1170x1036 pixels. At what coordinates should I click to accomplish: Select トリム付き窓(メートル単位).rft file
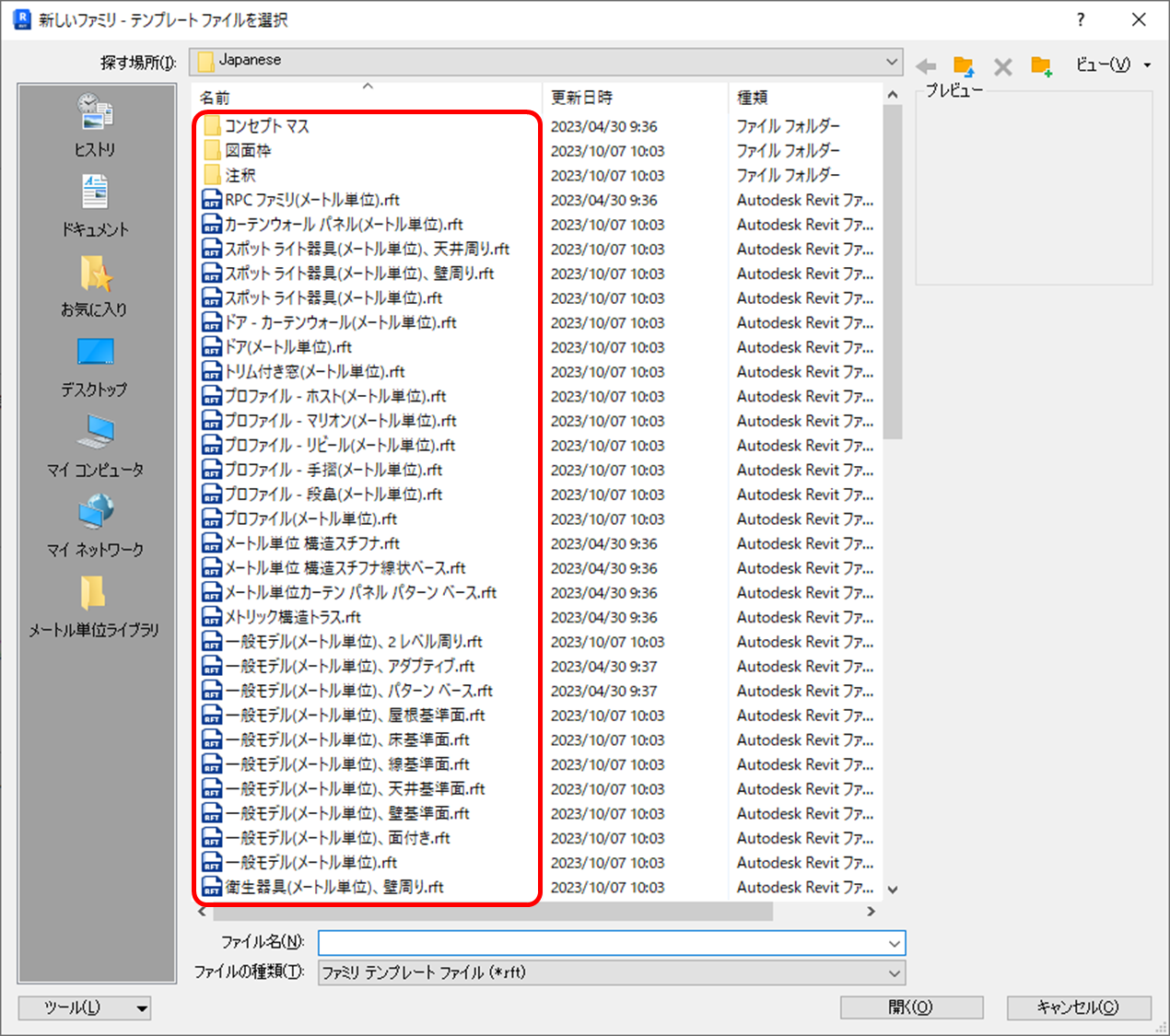coord(304,372)
